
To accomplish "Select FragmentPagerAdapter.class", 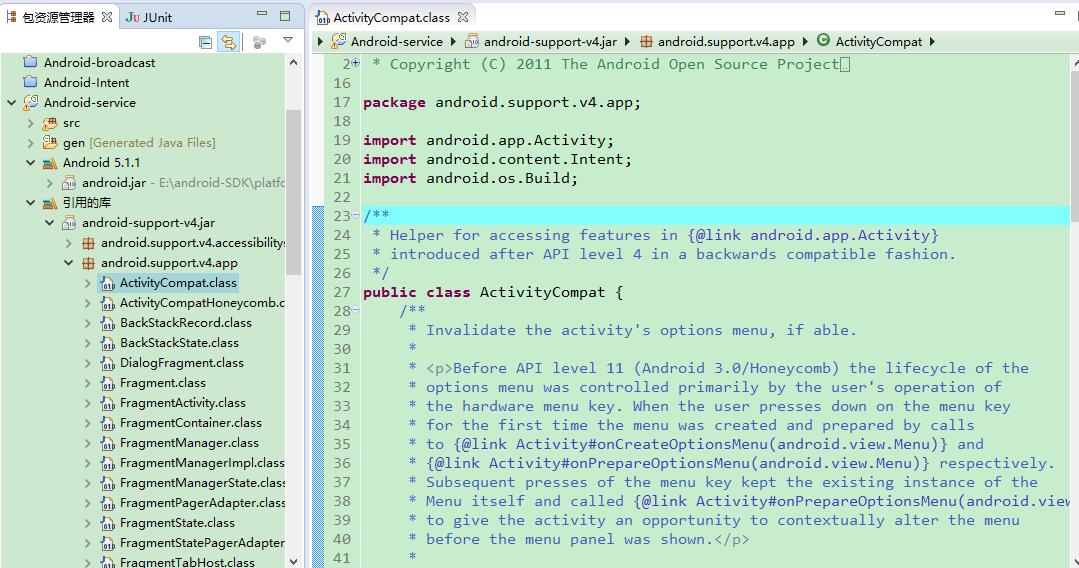I will 202,503.
